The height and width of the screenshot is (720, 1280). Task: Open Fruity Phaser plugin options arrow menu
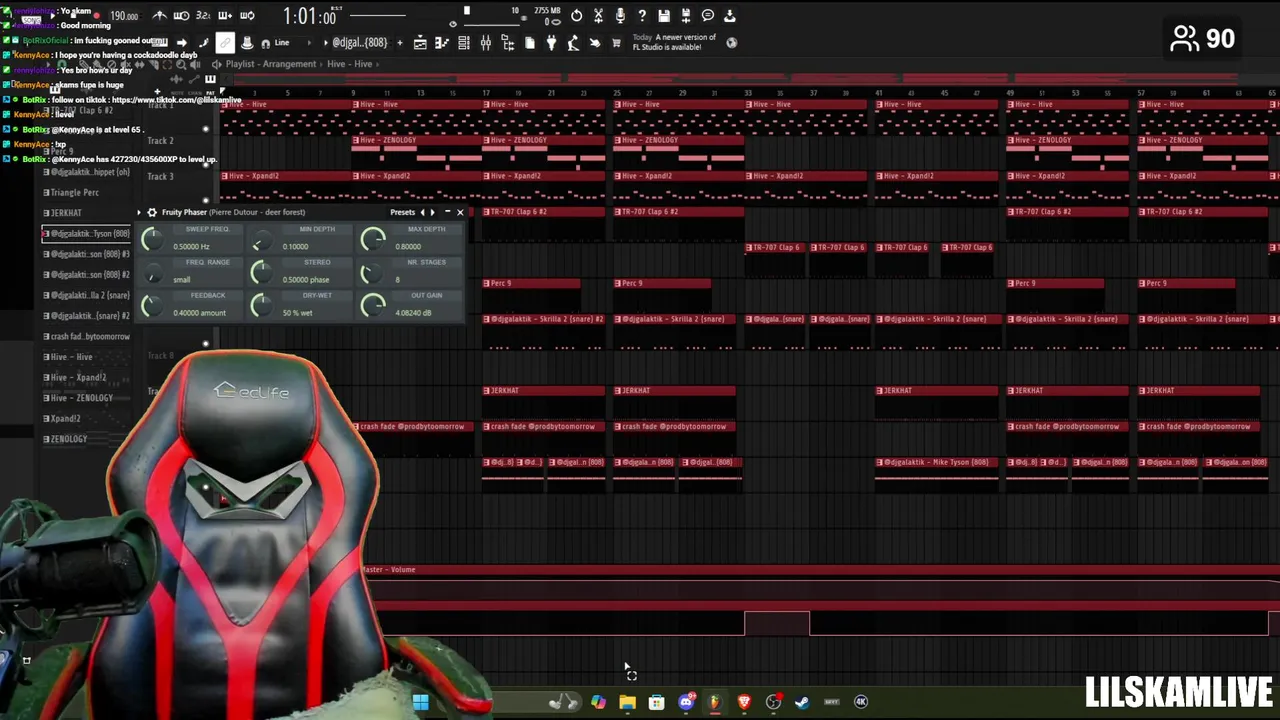tap(140, 212)
